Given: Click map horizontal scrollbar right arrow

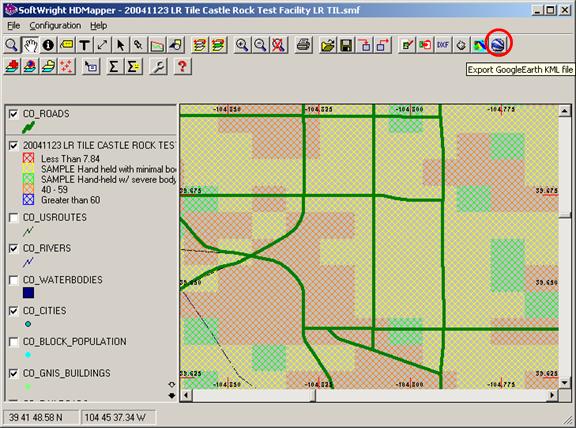Looking at the screenshot, I should pyautogui.click(x=552, y=395).
